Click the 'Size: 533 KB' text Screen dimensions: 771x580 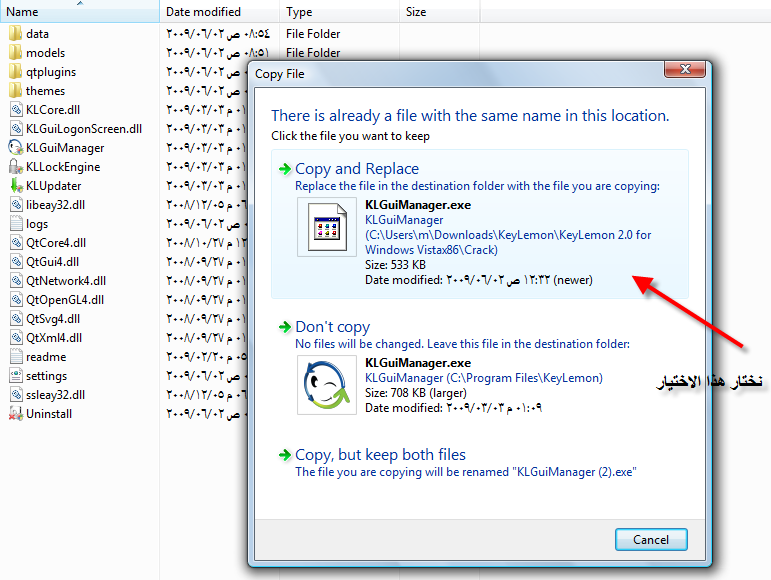coord(395,265)
